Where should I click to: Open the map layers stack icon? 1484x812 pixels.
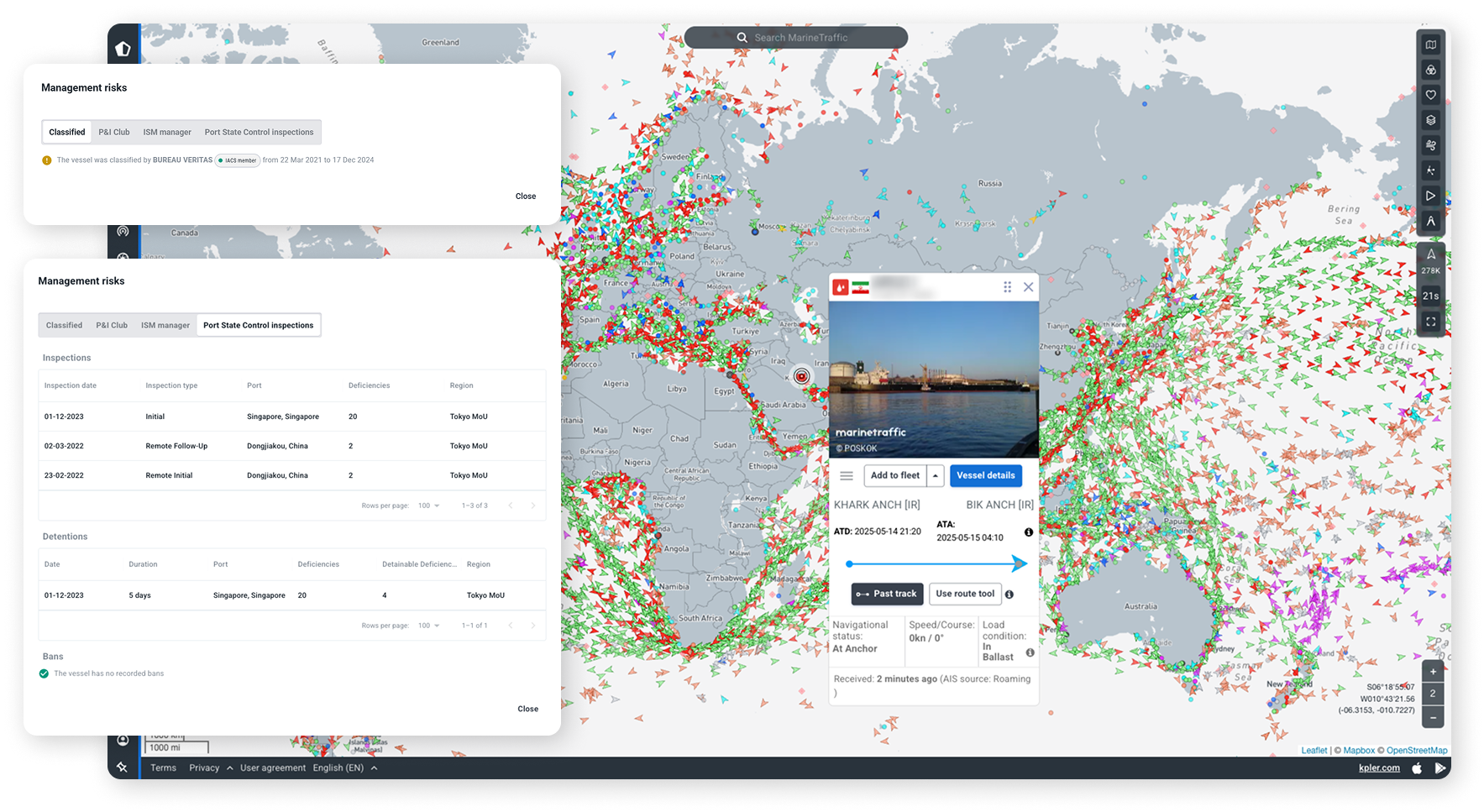pyautogui.click(x=1431, y=120)
